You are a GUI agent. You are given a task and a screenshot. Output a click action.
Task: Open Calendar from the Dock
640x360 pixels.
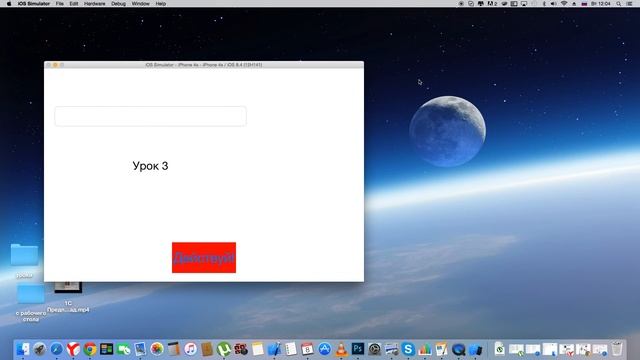[x=307, y=349]
